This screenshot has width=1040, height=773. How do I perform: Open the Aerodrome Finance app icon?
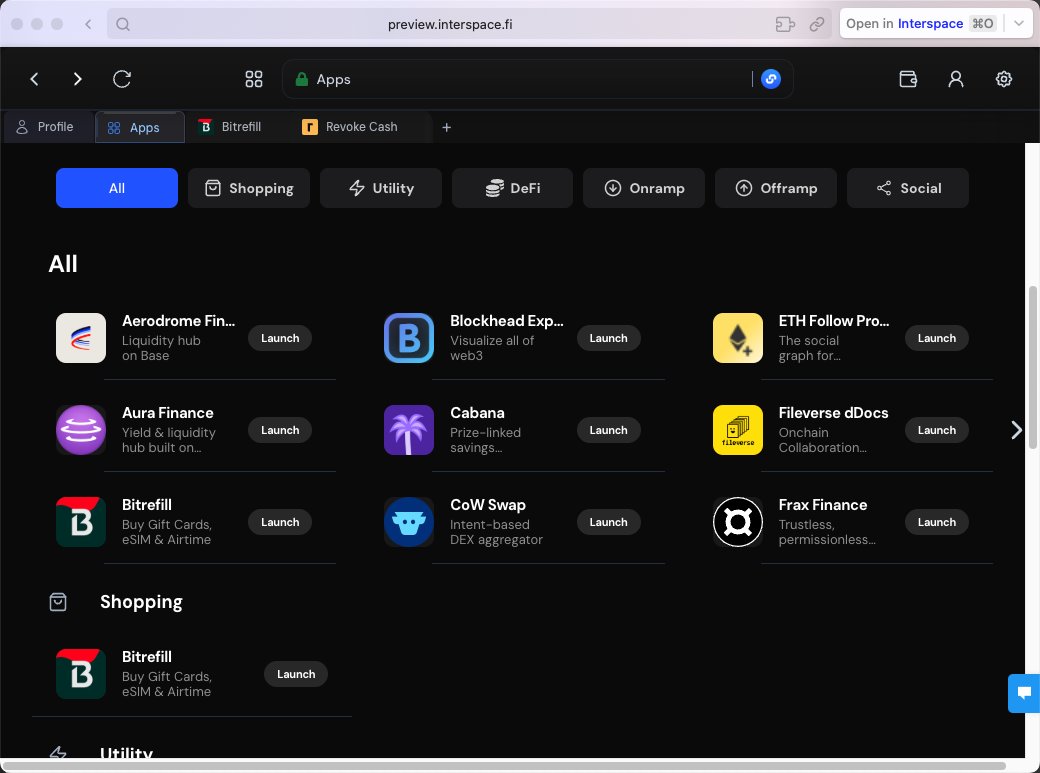pyautogui.click(x=81, y=338)
